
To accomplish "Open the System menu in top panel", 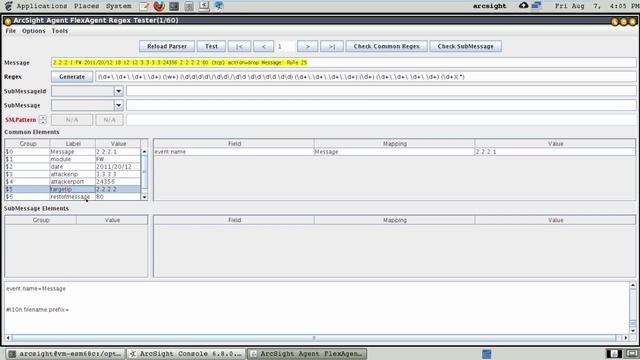I will (118, 6).
